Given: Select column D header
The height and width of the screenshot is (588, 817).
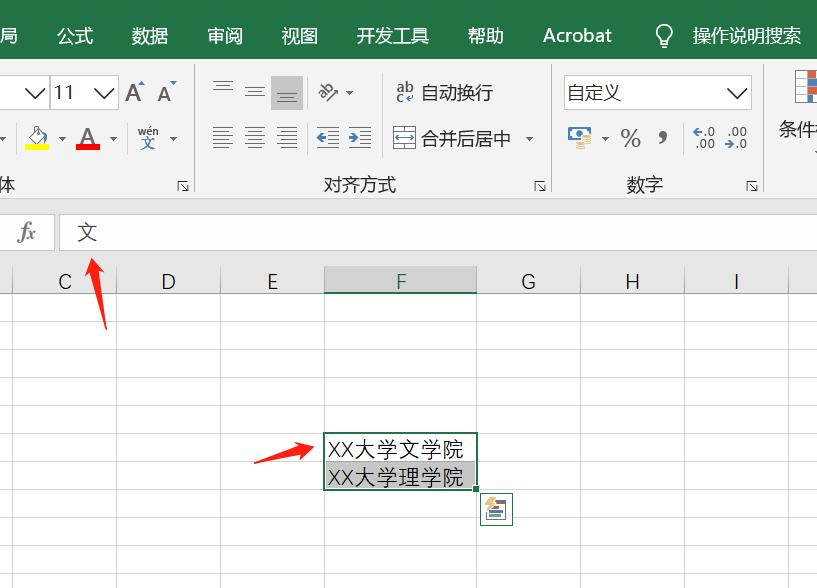Looking at the screenshot, I should (168, 281).
